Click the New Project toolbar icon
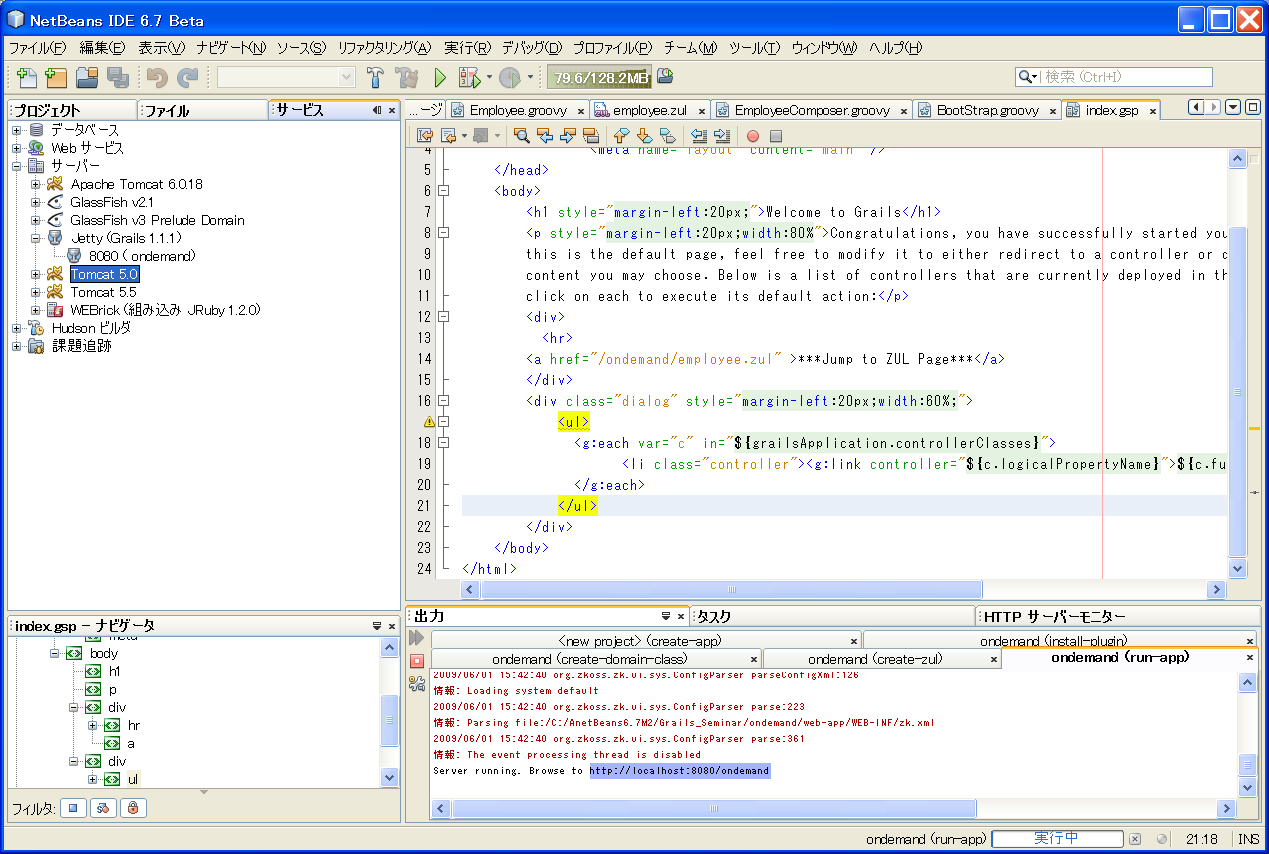The image size is (1269, 854). [x=56, y=77]
